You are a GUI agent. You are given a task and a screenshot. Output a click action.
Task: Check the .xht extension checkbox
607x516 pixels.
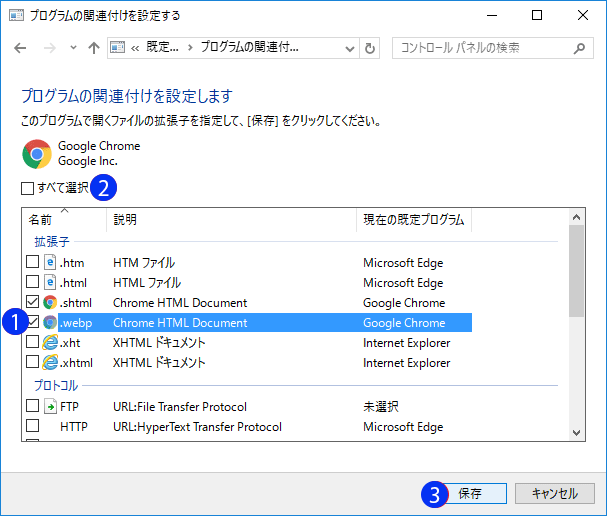(x=33, y=342)
